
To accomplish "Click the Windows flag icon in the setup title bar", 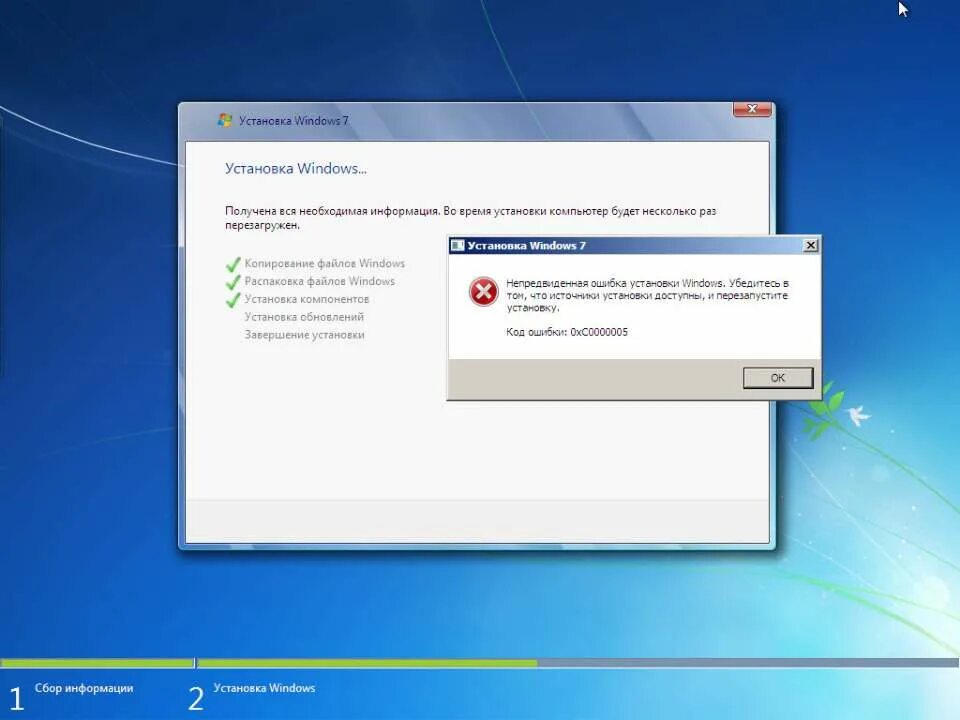I will 225,120.
